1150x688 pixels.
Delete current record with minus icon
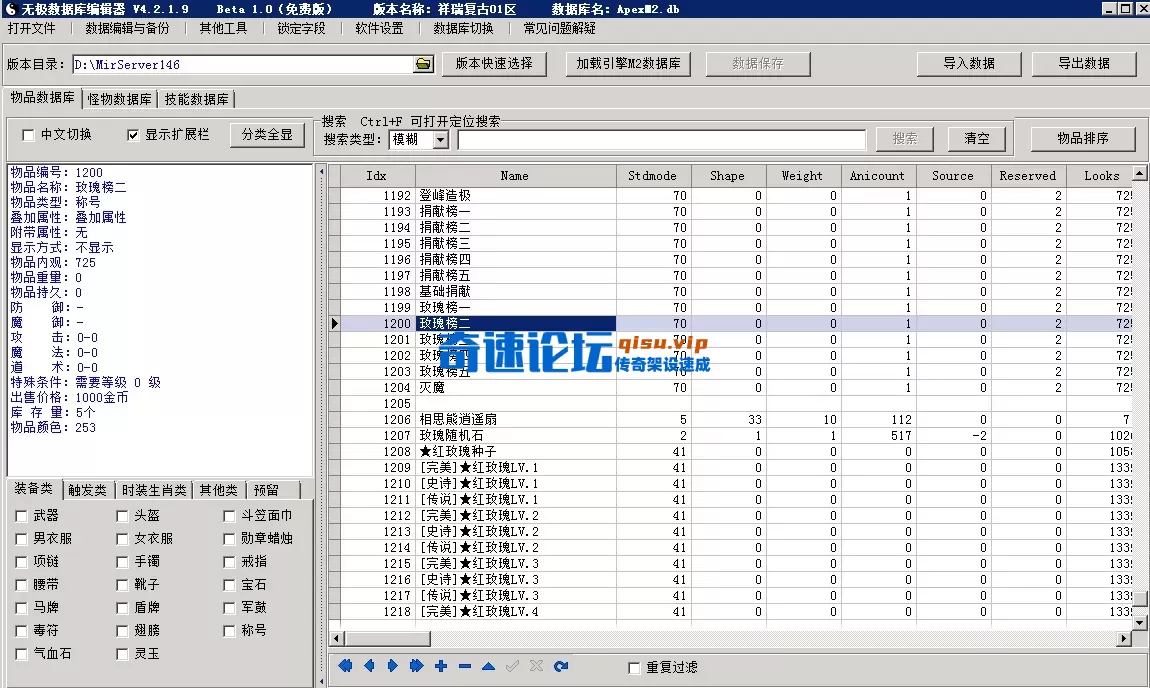point(464,666)
